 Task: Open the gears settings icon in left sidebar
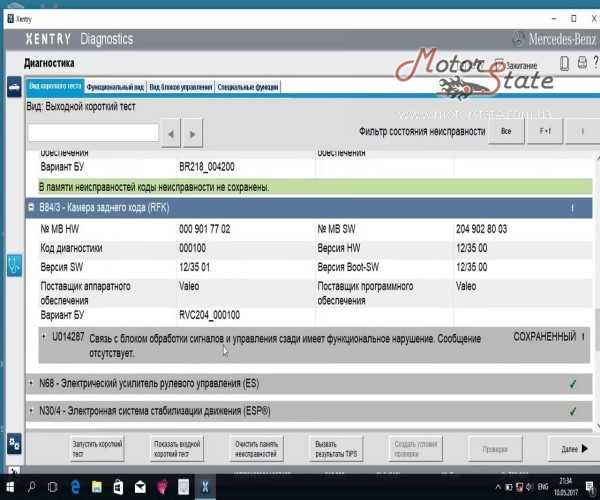[14, 444]
